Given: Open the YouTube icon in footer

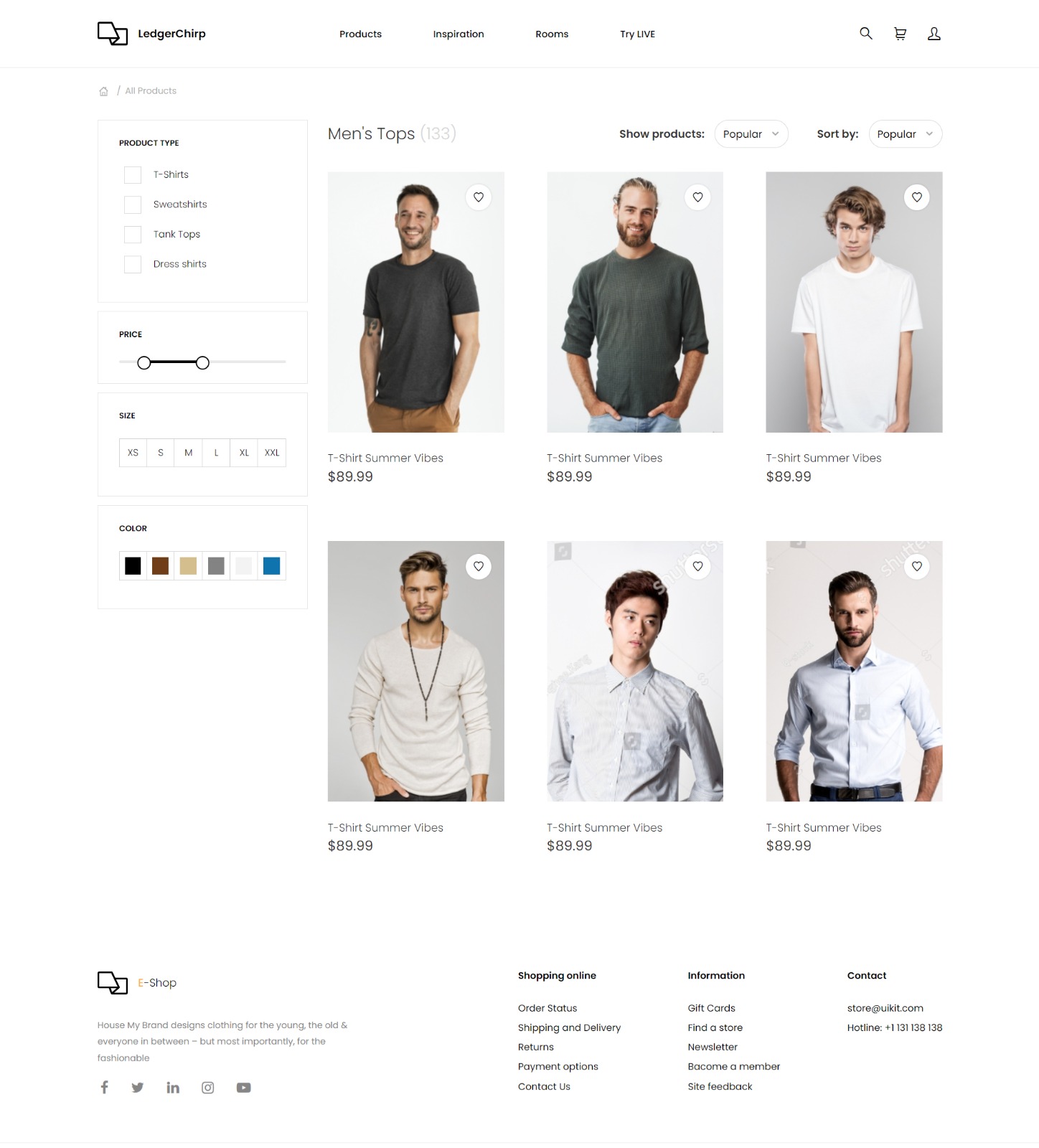Looking at the screenshot, I should [244, 1088].
